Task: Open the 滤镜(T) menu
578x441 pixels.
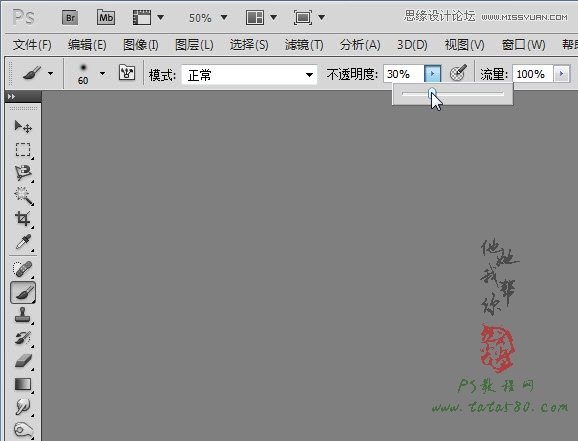Action: pos(304,45)
